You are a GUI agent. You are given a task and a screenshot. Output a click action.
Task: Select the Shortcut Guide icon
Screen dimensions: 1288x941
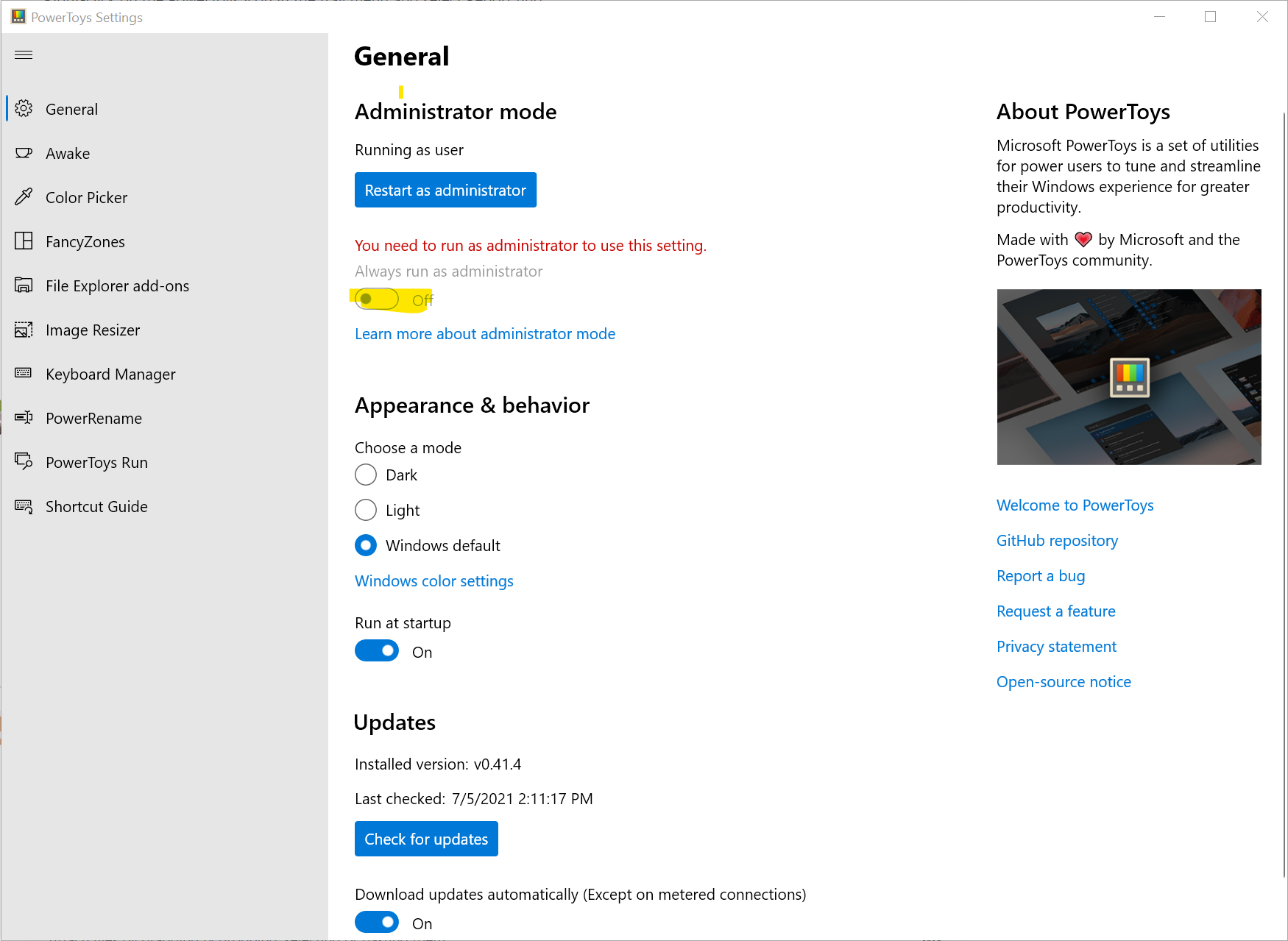coord(24,506)
